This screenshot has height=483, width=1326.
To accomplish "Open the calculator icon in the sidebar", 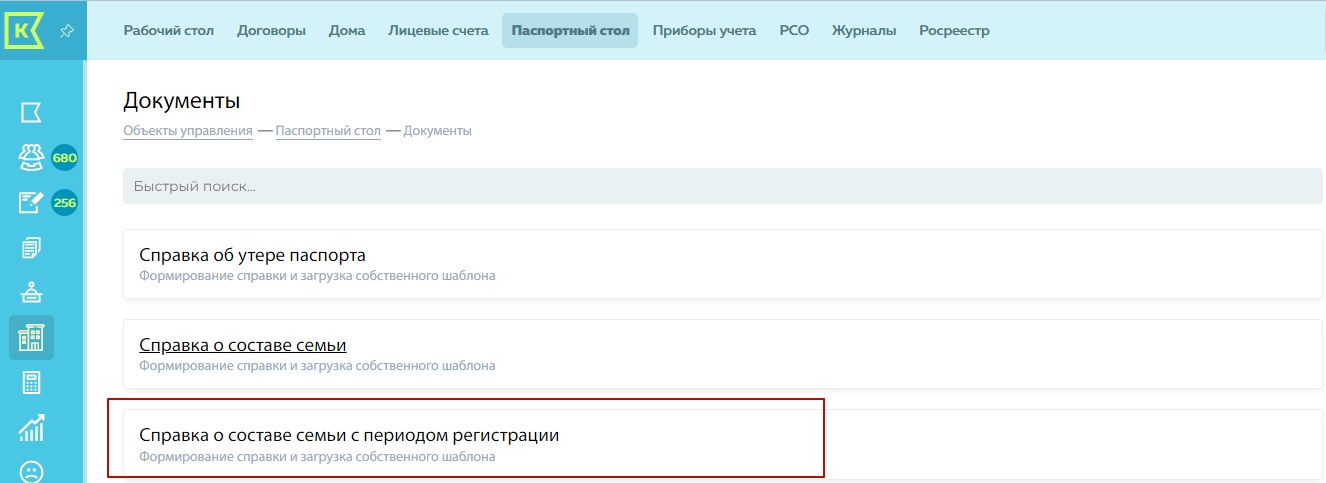I will 31,383.
